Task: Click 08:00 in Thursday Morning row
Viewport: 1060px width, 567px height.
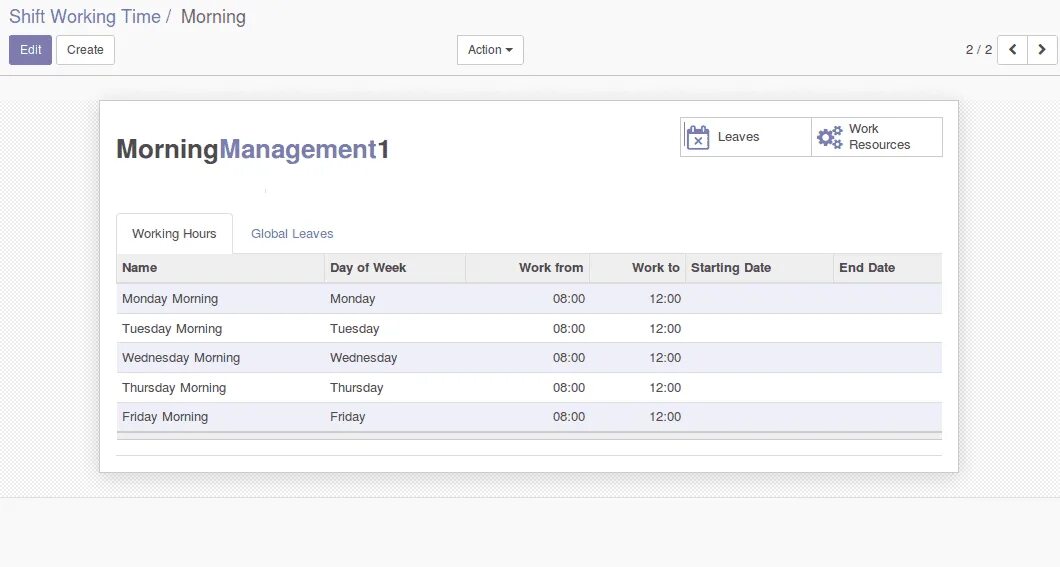Action: pyautogui.click(x=569, y=387)
